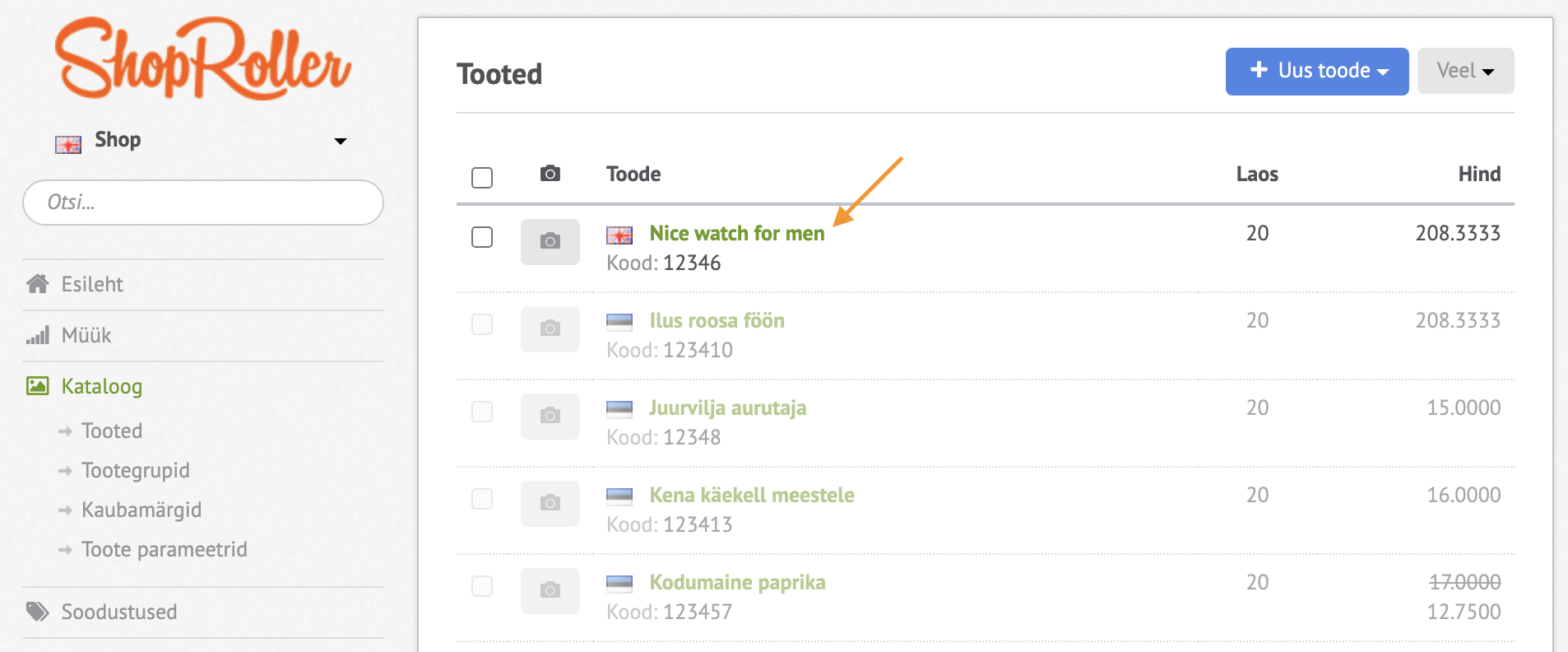Open the Uus toode dropdown

click(x=1316, y=71)
